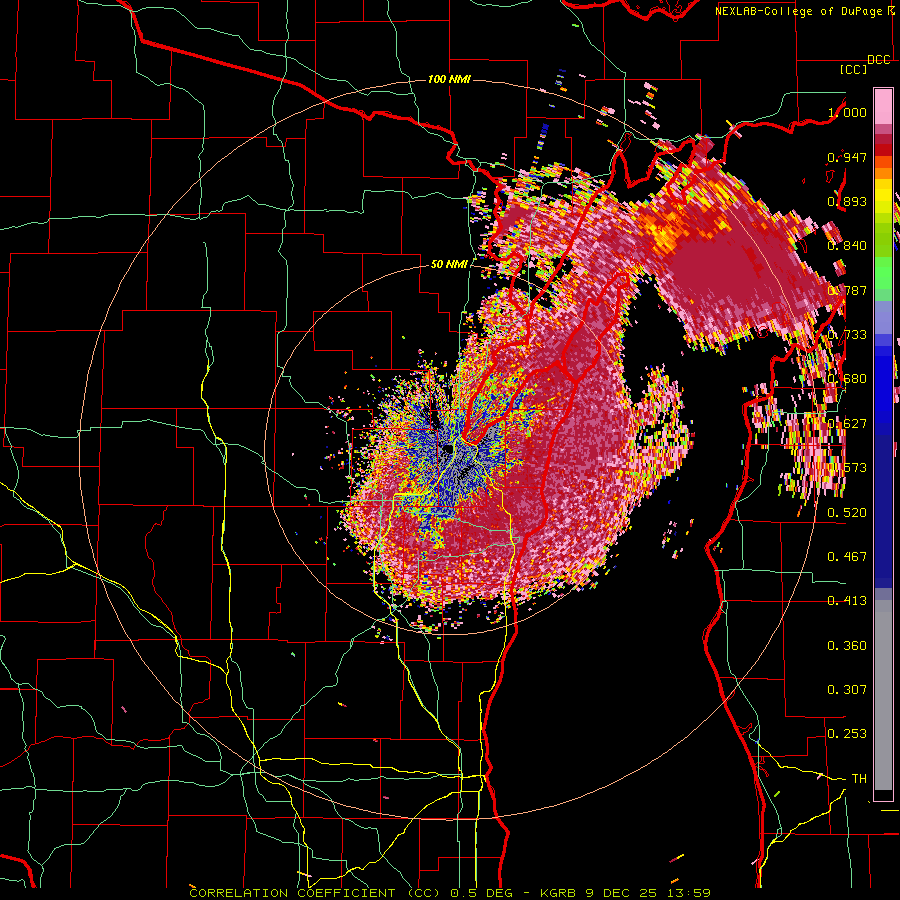The width and height of the screenshot is (900, 900).
Task: Click the NEXLAB-College of DuPage credit text
Action: (x=800, y=11)
